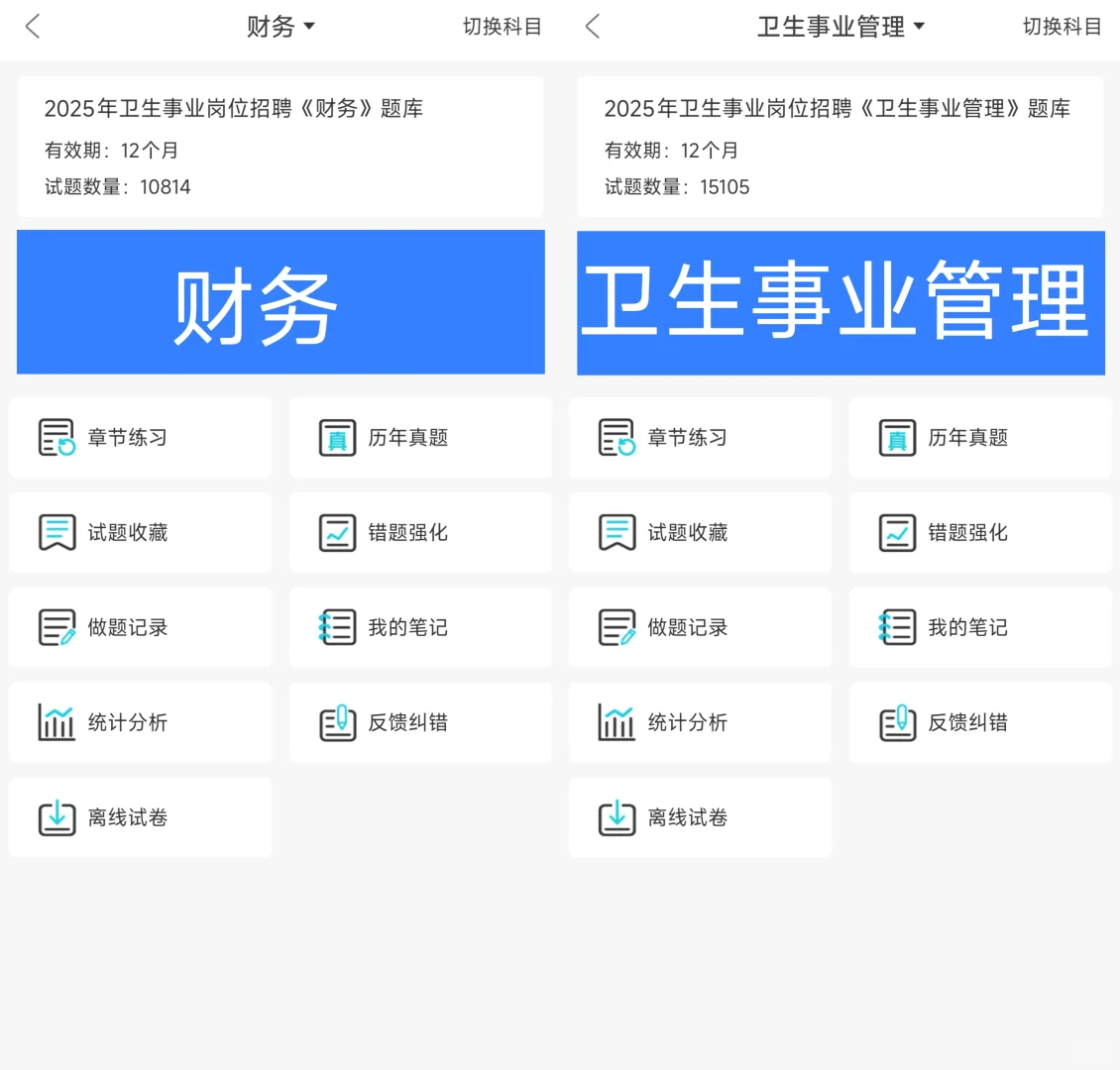The image size is (1120, 1070).
Task: Open 反馈纠错 icon in 财务 panel
Action: pyautogui.click(x=337, y=721)
